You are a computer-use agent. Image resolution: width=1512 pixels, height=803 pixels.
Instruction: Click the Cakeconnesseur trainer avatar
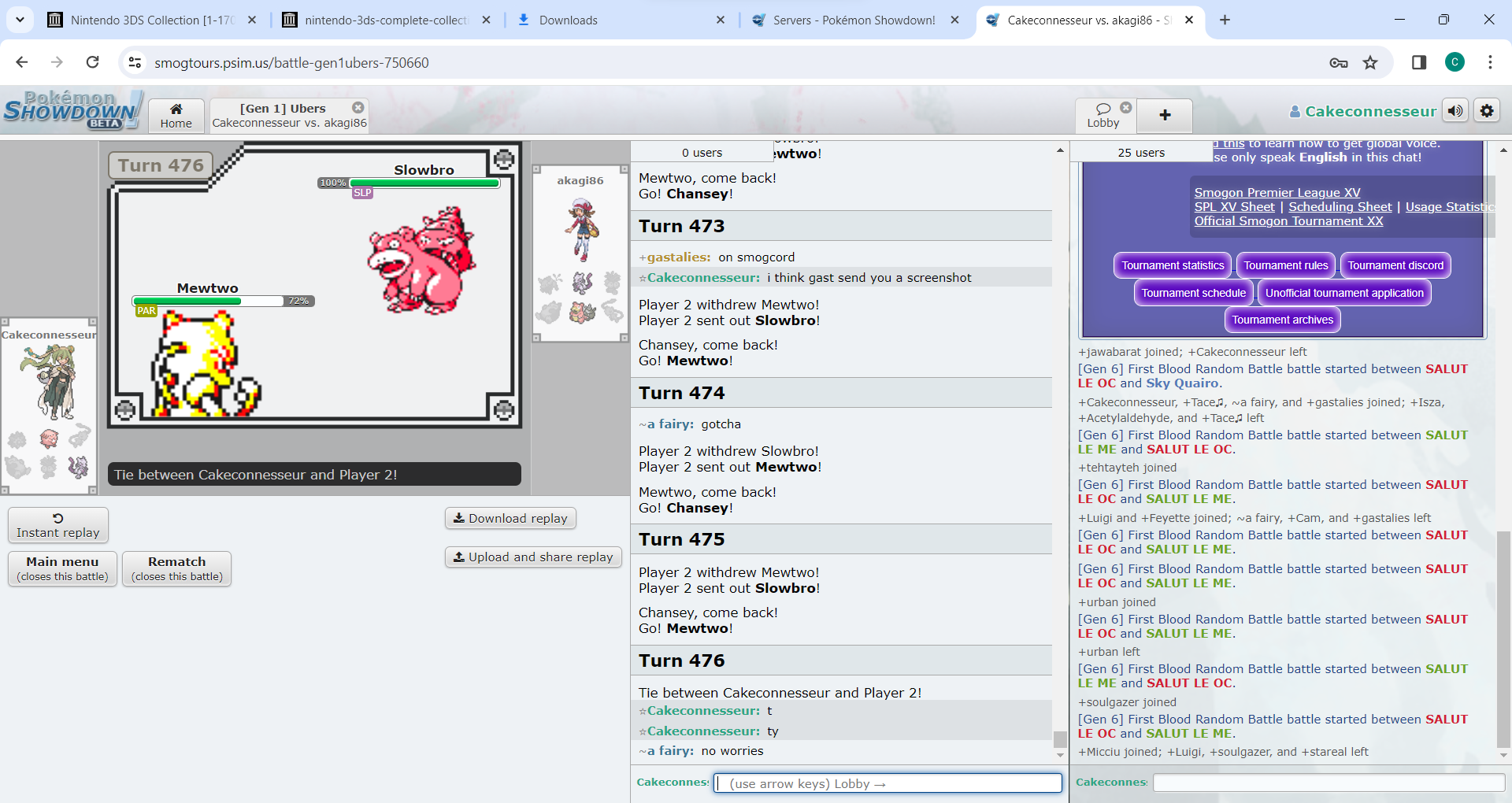pos(50,383)
